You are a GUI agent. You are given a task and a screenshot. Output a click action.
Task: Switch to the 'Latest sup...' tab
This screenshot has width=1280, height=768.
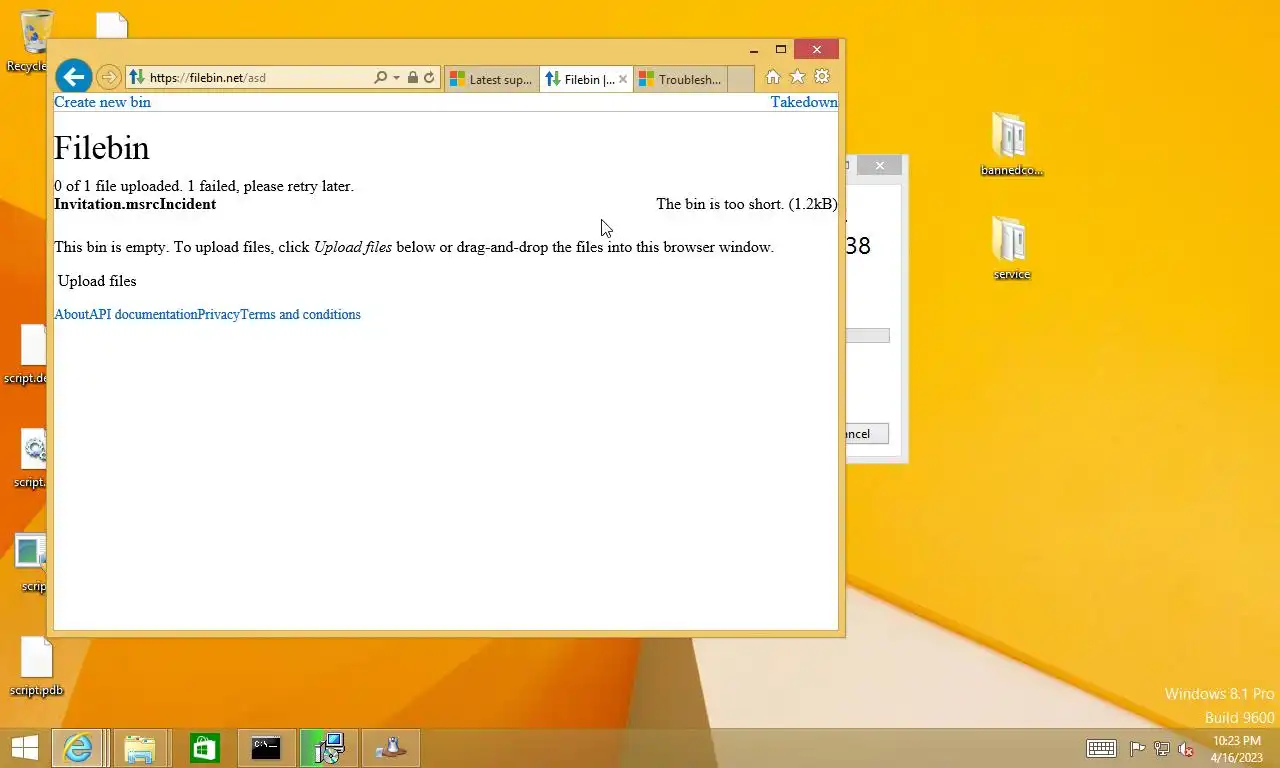pyautogui.click(x=491, y=79)
